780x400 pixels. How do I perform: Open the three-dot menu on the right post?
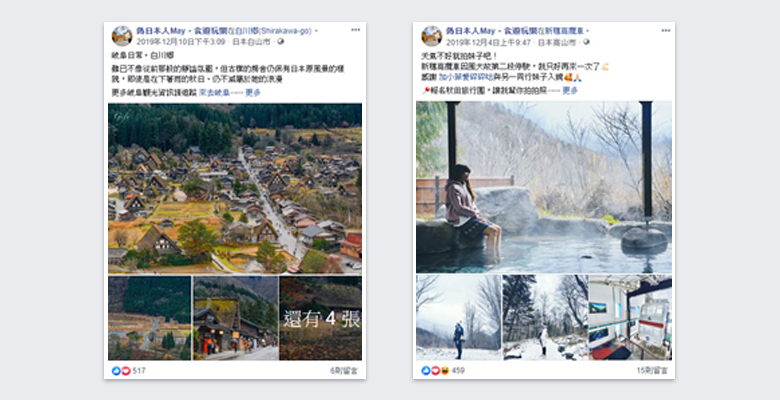tap(666, 30)
